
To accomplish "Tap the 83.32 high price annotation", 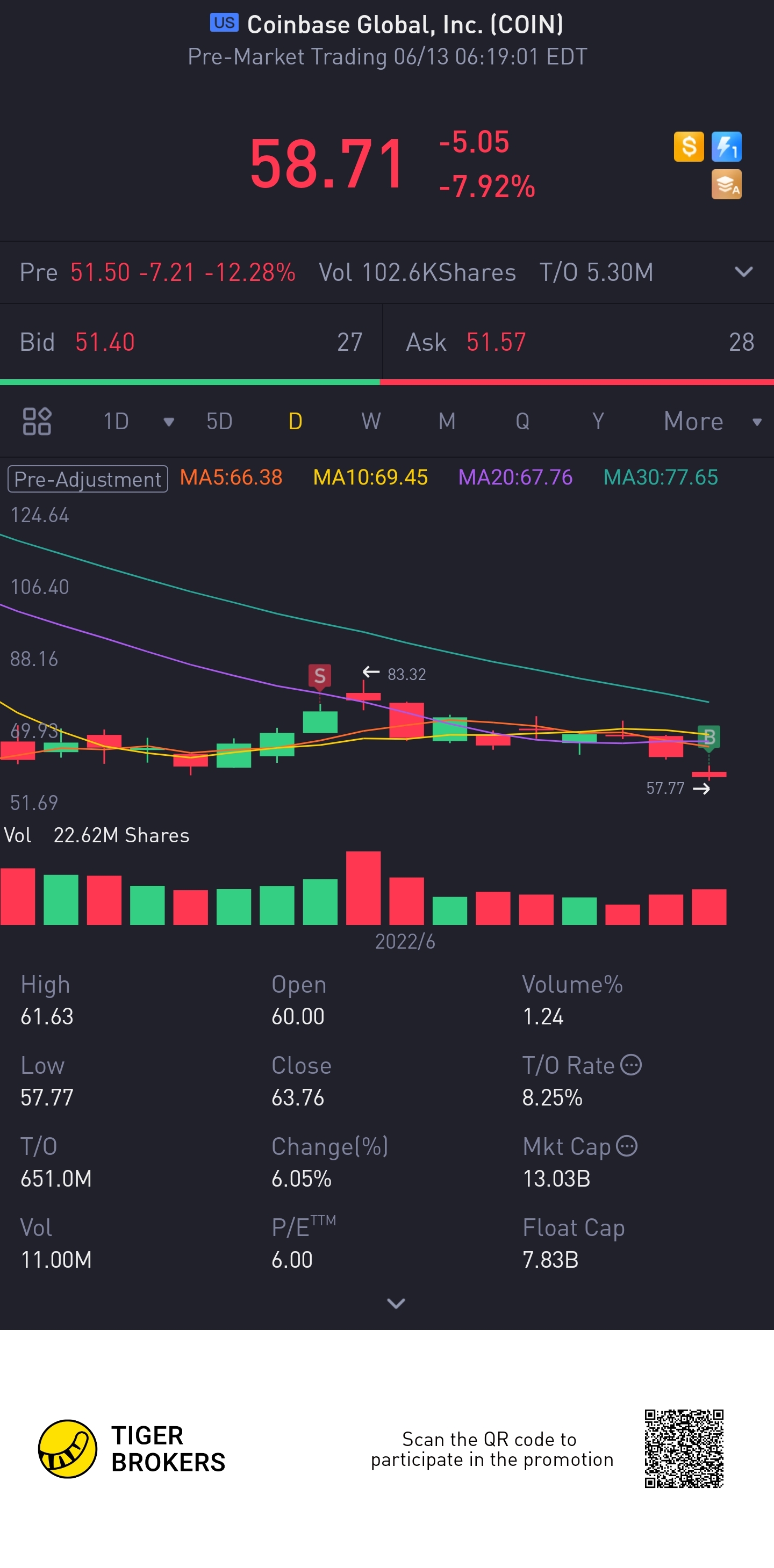I will 406,675.
